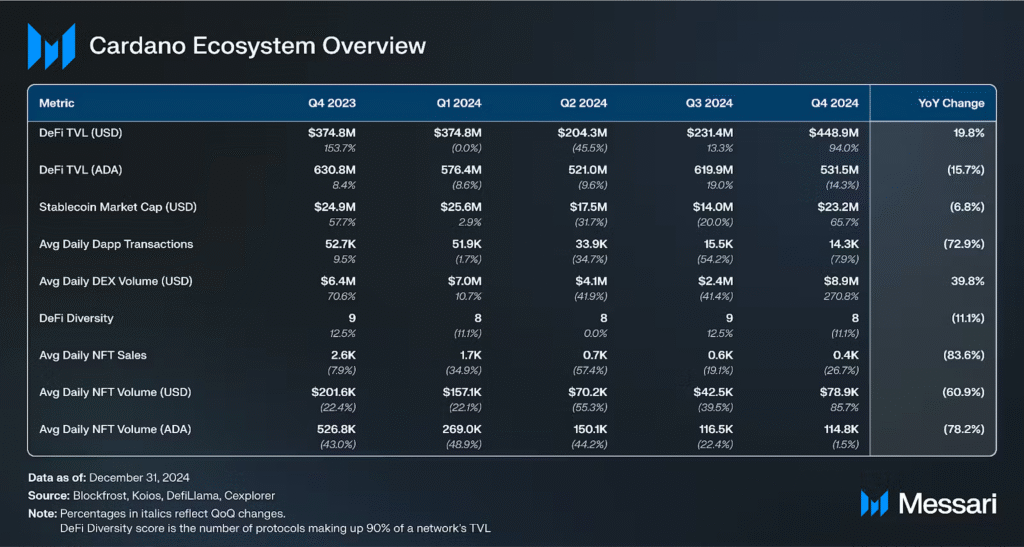Screen dimensions: 1024x547
Task: Click the Messari logo icon at bottom right
Action: coord(874,503)
